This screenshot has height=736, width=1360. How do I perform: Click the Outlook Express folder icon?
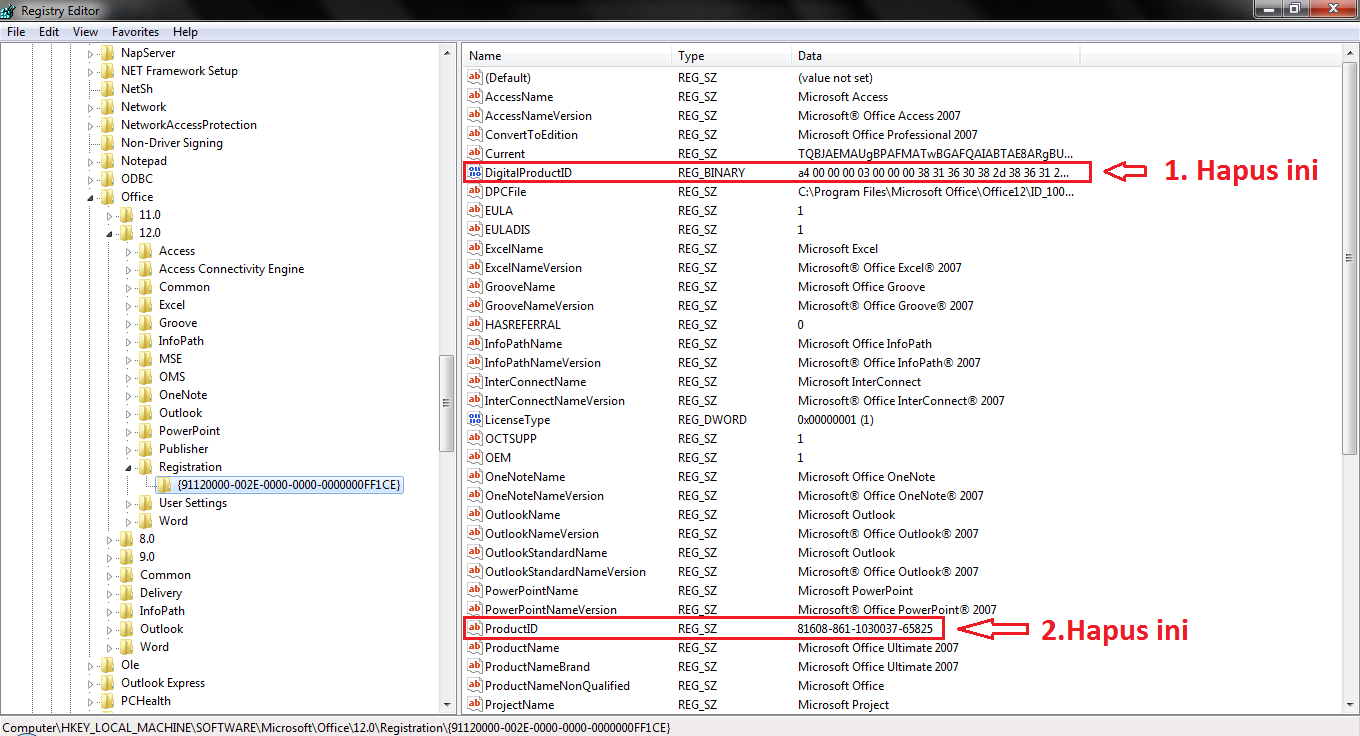tap(108, 683)
